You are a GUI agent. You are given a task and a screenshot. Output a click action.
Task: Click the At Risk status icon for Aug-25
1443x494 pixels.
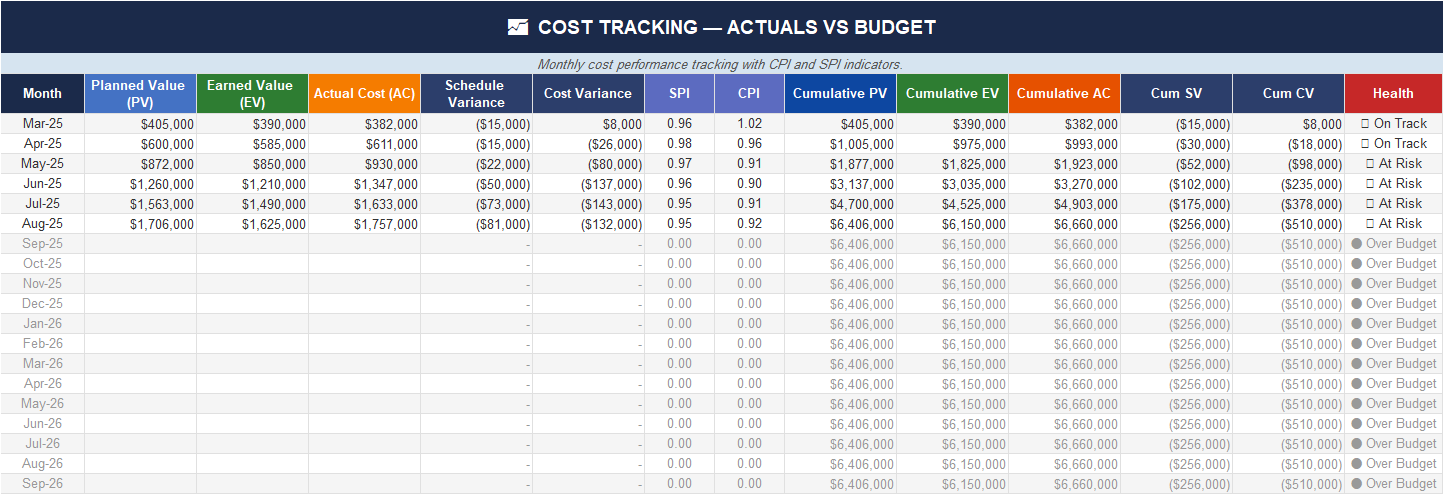(1370, 224)
